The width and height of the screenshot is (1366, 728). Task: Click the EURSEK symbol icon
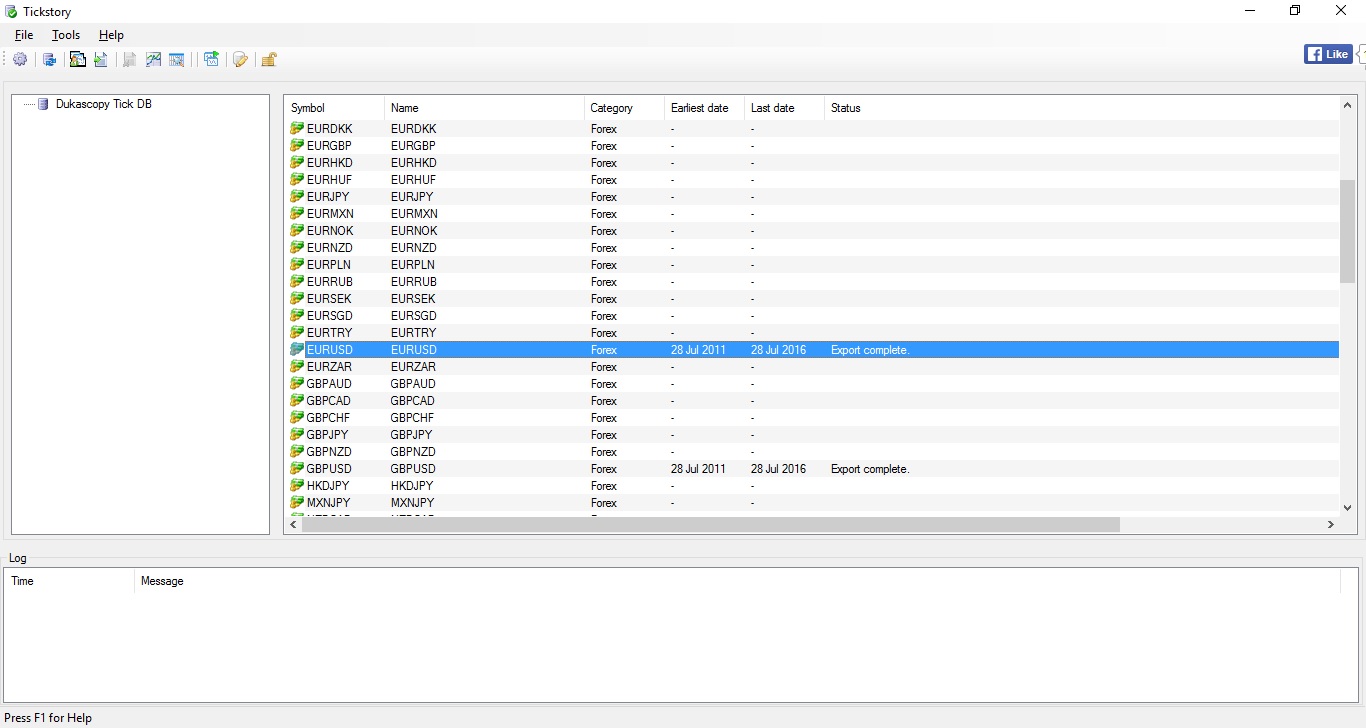pyautogui.click(x=297, y=299)
